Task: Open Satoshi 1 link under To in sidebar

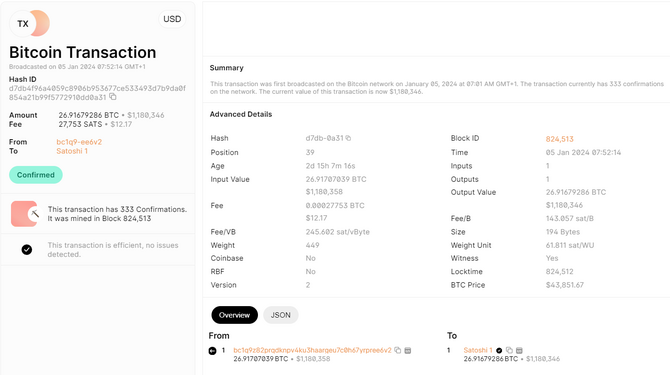Action: pyautogui.click(x=72, y=151)
